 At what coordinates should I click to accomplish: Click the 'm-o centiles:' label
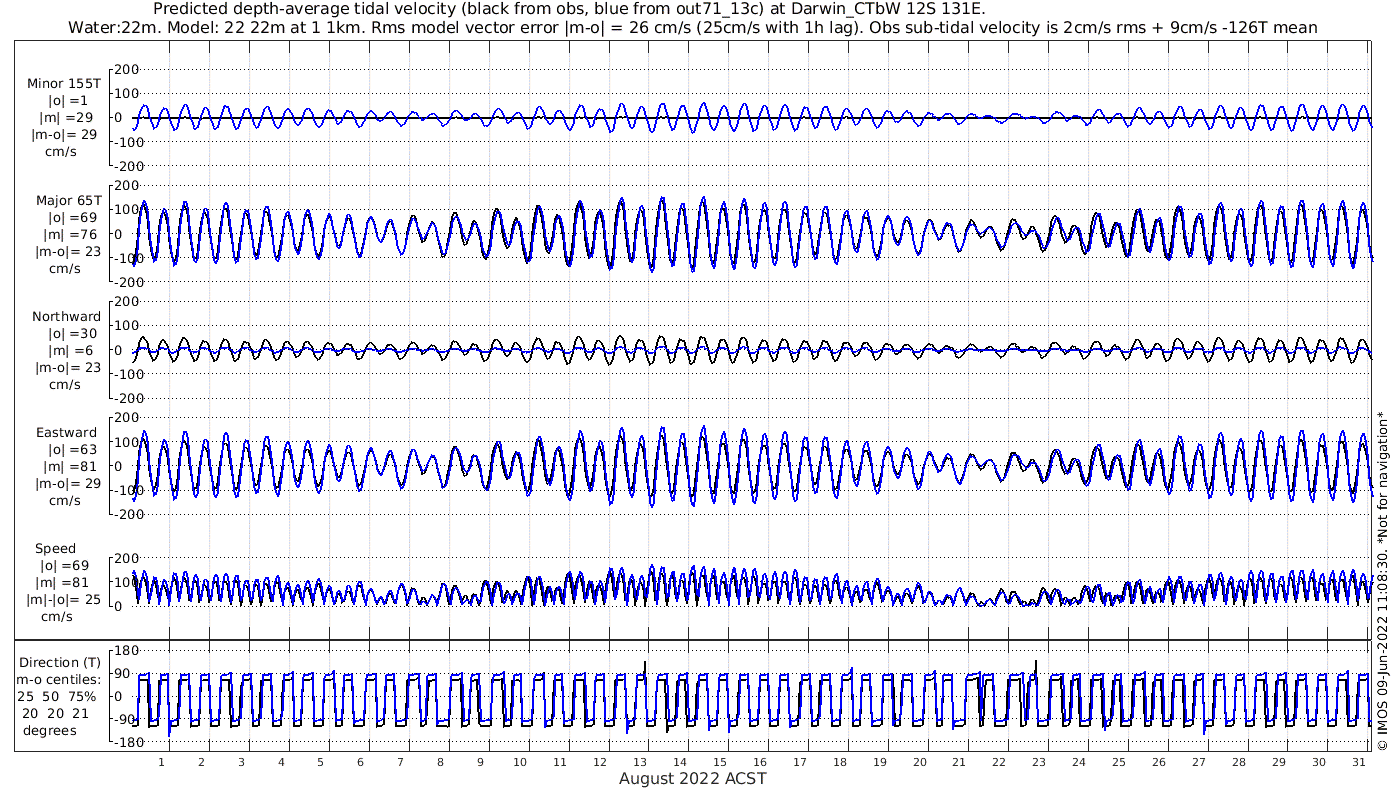pyautogui.click(x=60, y=679)
